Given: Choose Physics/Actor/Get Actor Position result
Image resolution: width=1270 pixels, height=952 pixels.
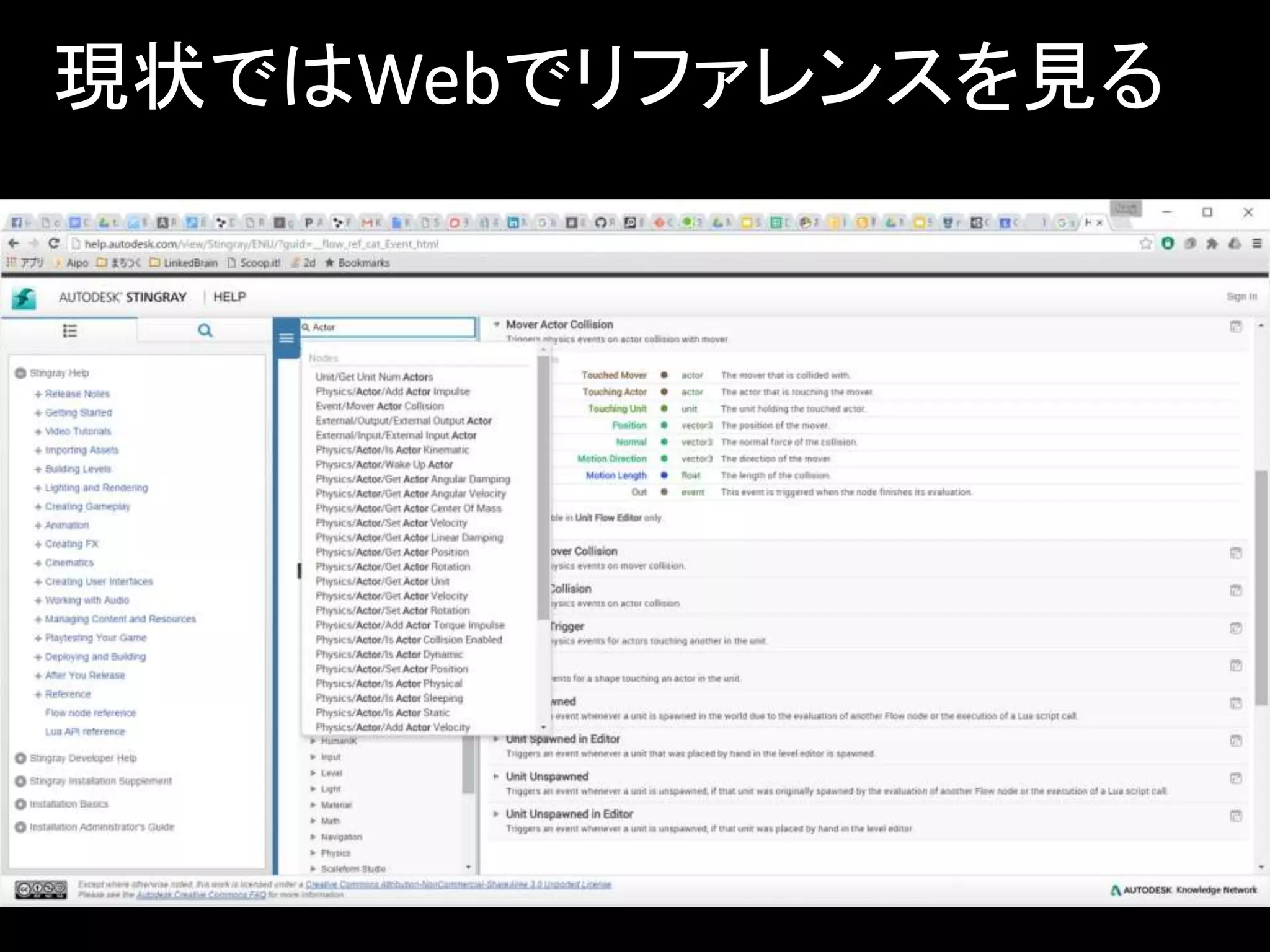Looking at the screenshot, I should (392, 552).
